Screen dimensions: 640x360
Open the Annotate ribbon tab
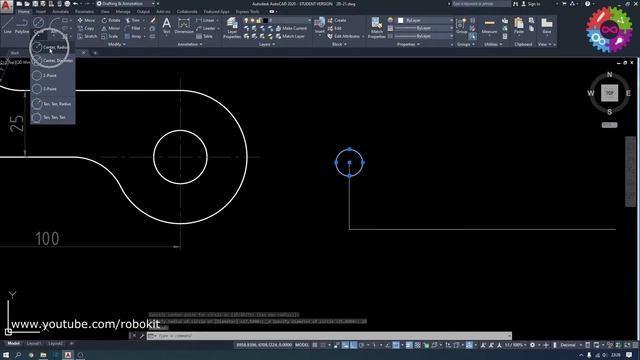tap(60, 12)
